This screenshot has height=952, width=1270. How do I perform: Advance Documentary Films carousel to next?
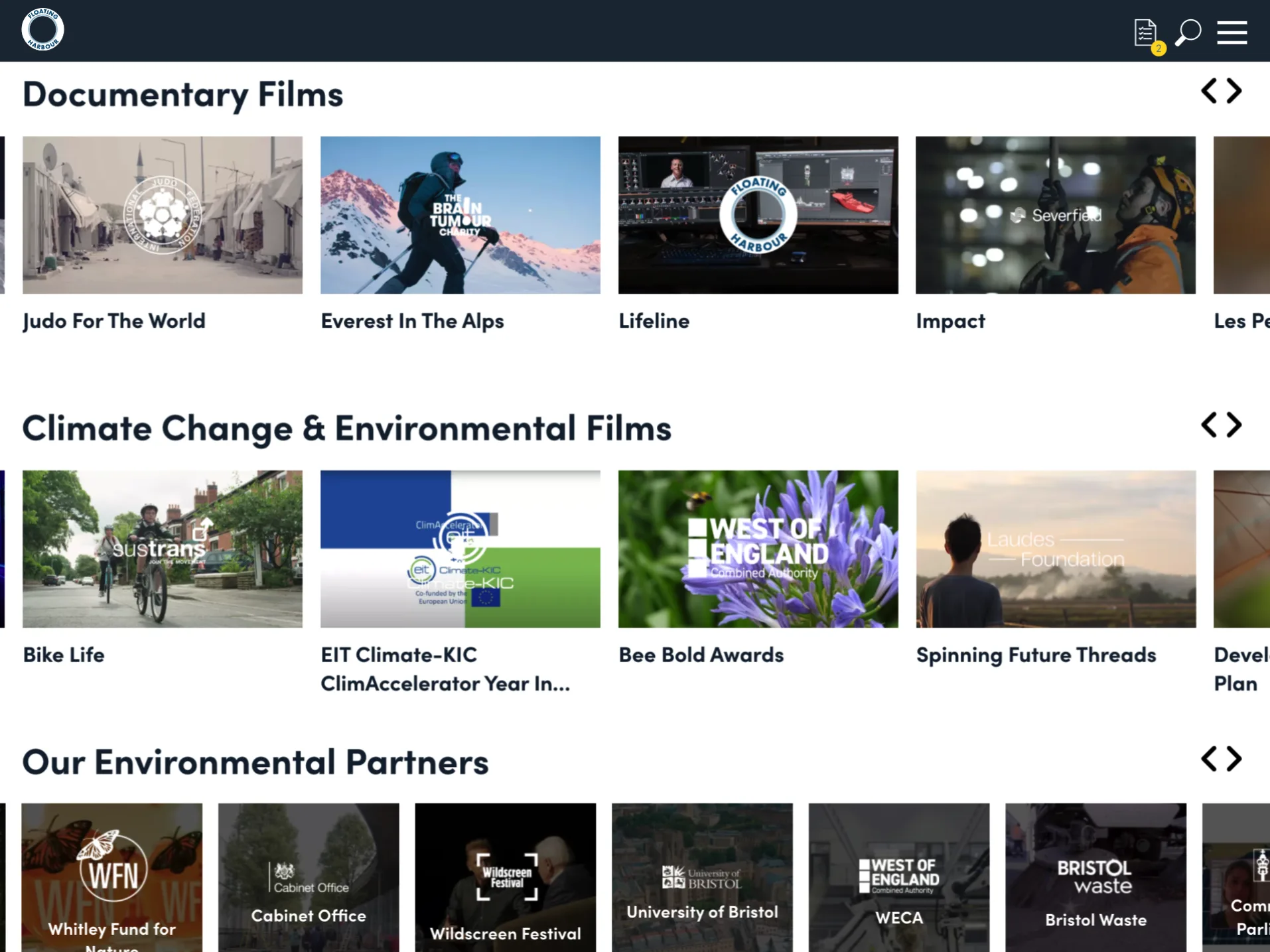click(x=1234, y=91)
